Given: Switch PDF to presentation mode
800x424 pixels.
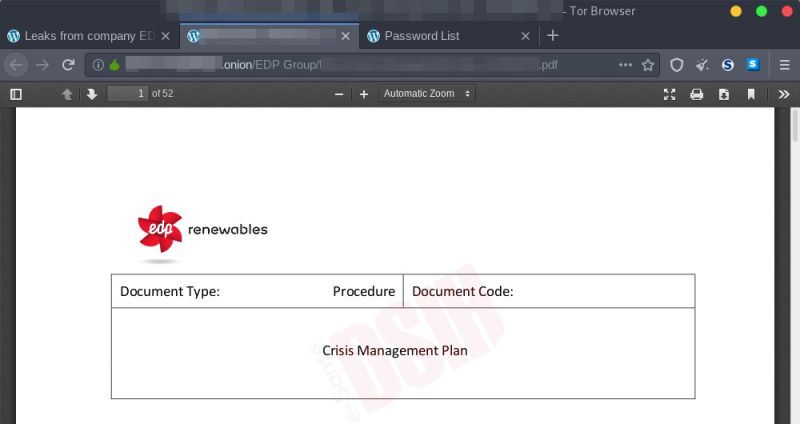Looking at the screenshot, I should point(670,94).
